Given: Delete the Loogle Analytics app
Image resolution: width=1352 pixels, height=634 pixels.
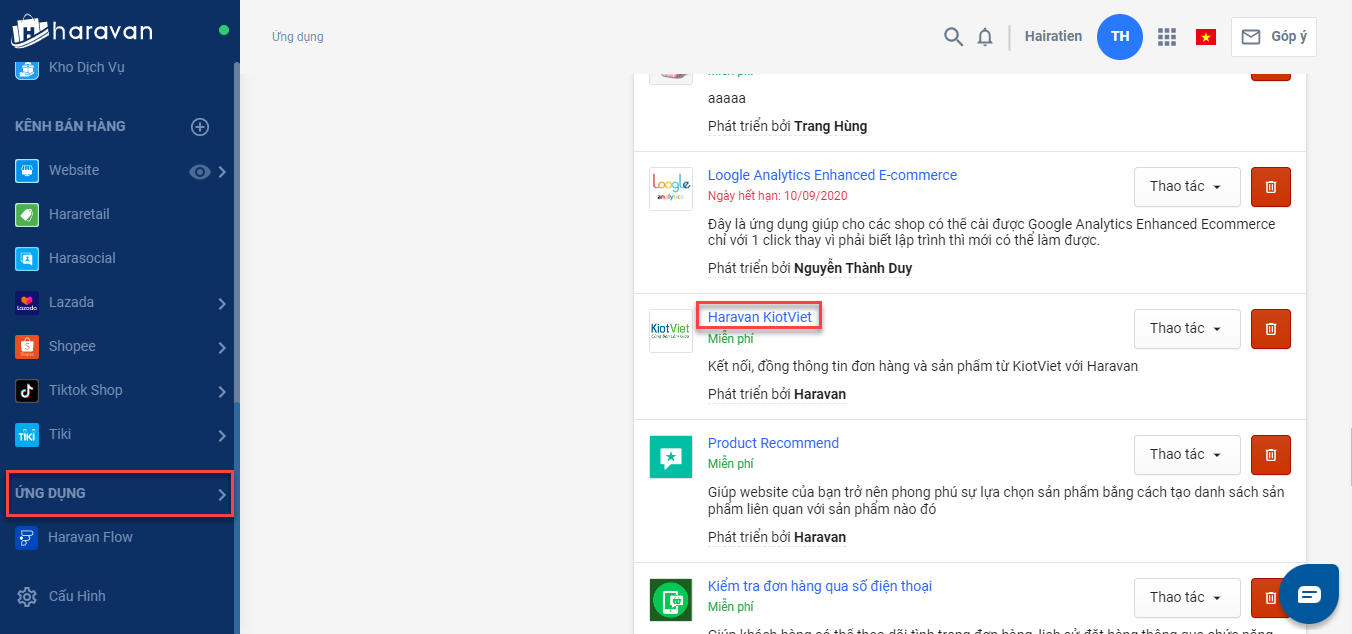Looking at the screenshot, I should pos(1271,187).
